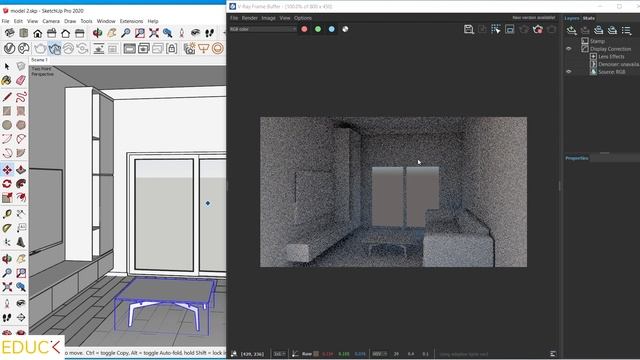Save current image in VFB
Screen dimensions: 640x360
(x=469, y=29)
